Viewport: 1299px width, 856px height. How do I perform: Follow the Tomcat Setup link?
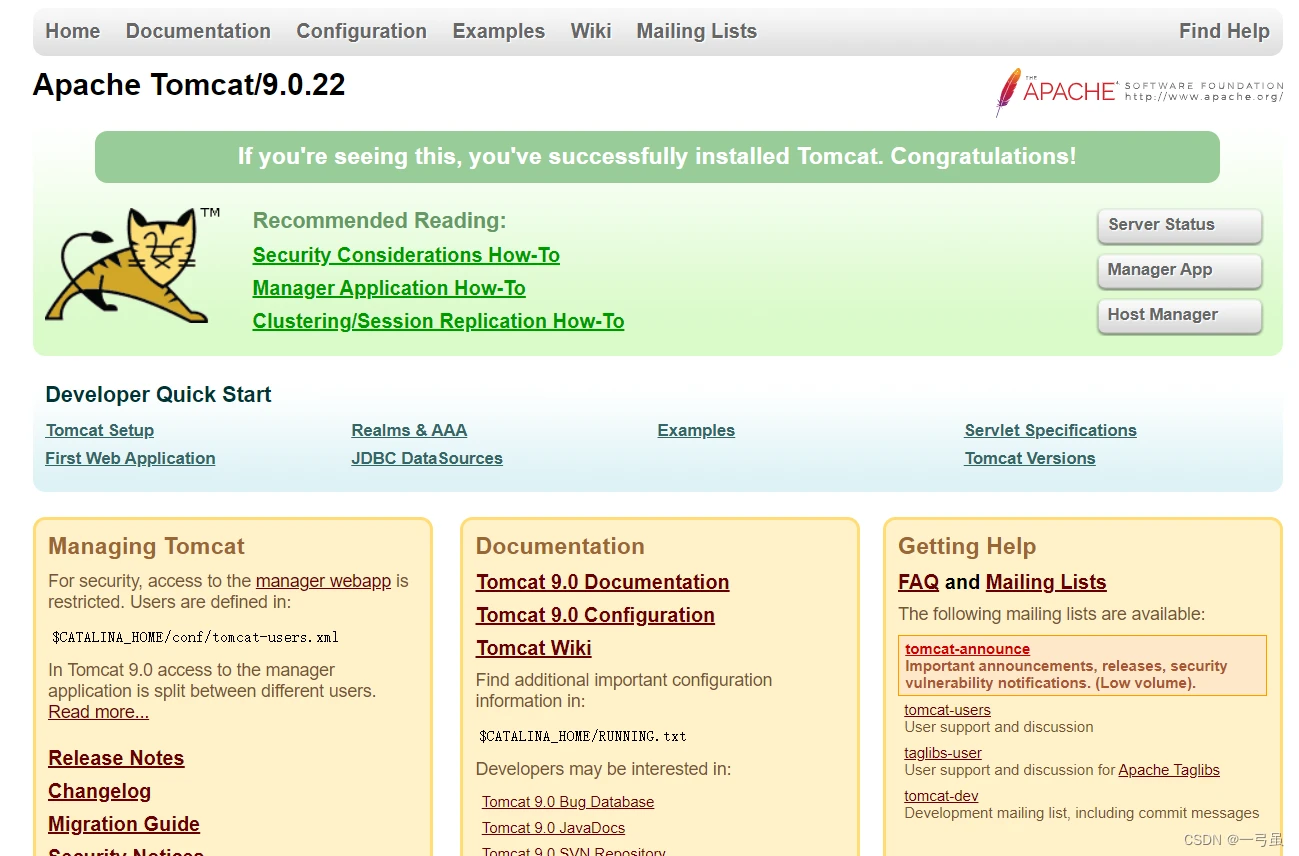[100, 430]
